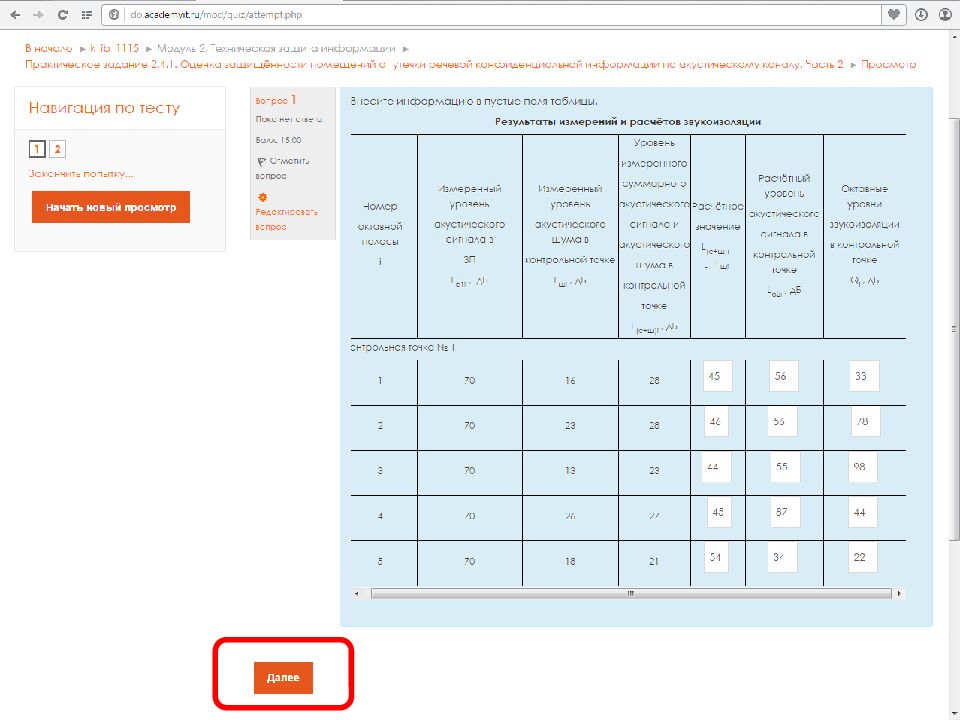This screenshot has width=960, height=720.
Task: Click the heart bookmark icon in the address bar
Action: pos(893,15)
